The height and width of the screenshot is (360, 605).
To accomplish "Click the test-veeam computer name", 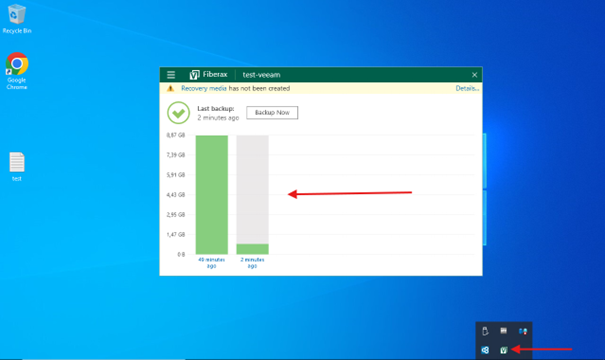I will pyautogui.click(x=261, y=75).
